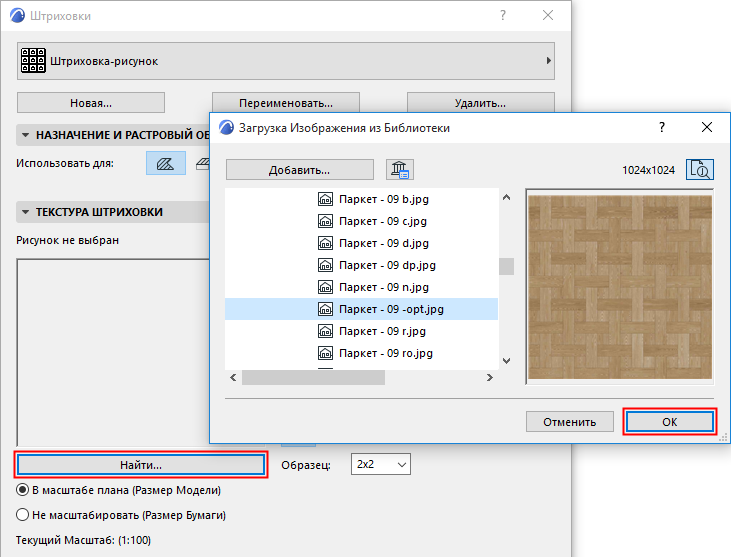731x557 pixels.
Task: Click the file icon of Паркет - 09 d.jpg
Action: 325,243
